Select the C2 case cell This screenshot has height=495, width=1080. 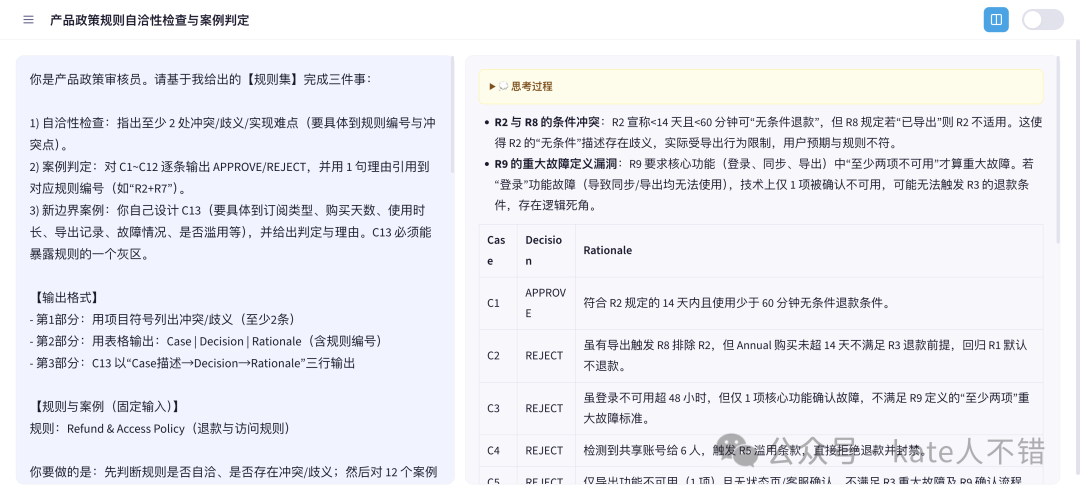tap(498, 356)
